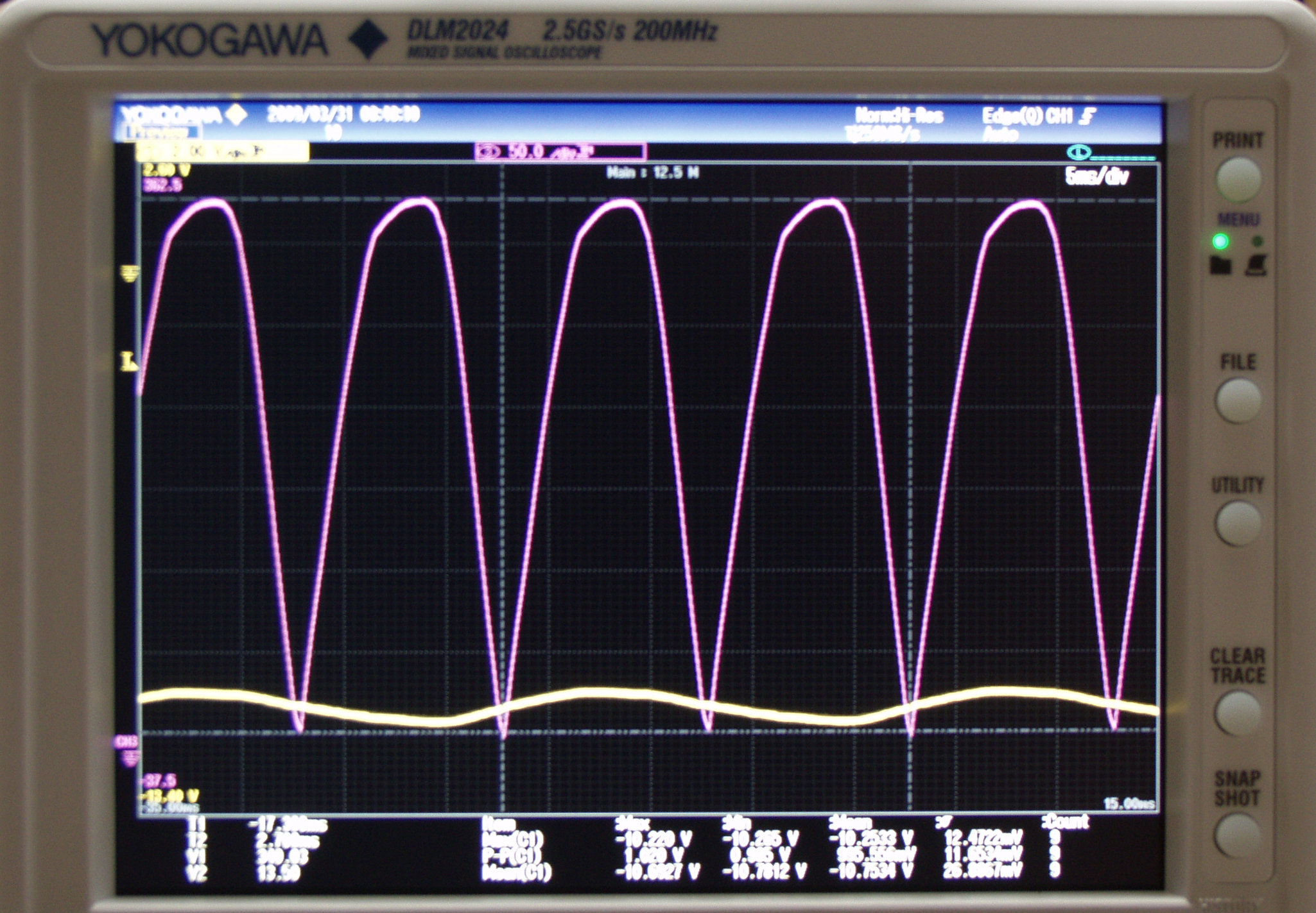
Task: Click the P-P(C1) measurement row label
Action: (x=512, y=855)
